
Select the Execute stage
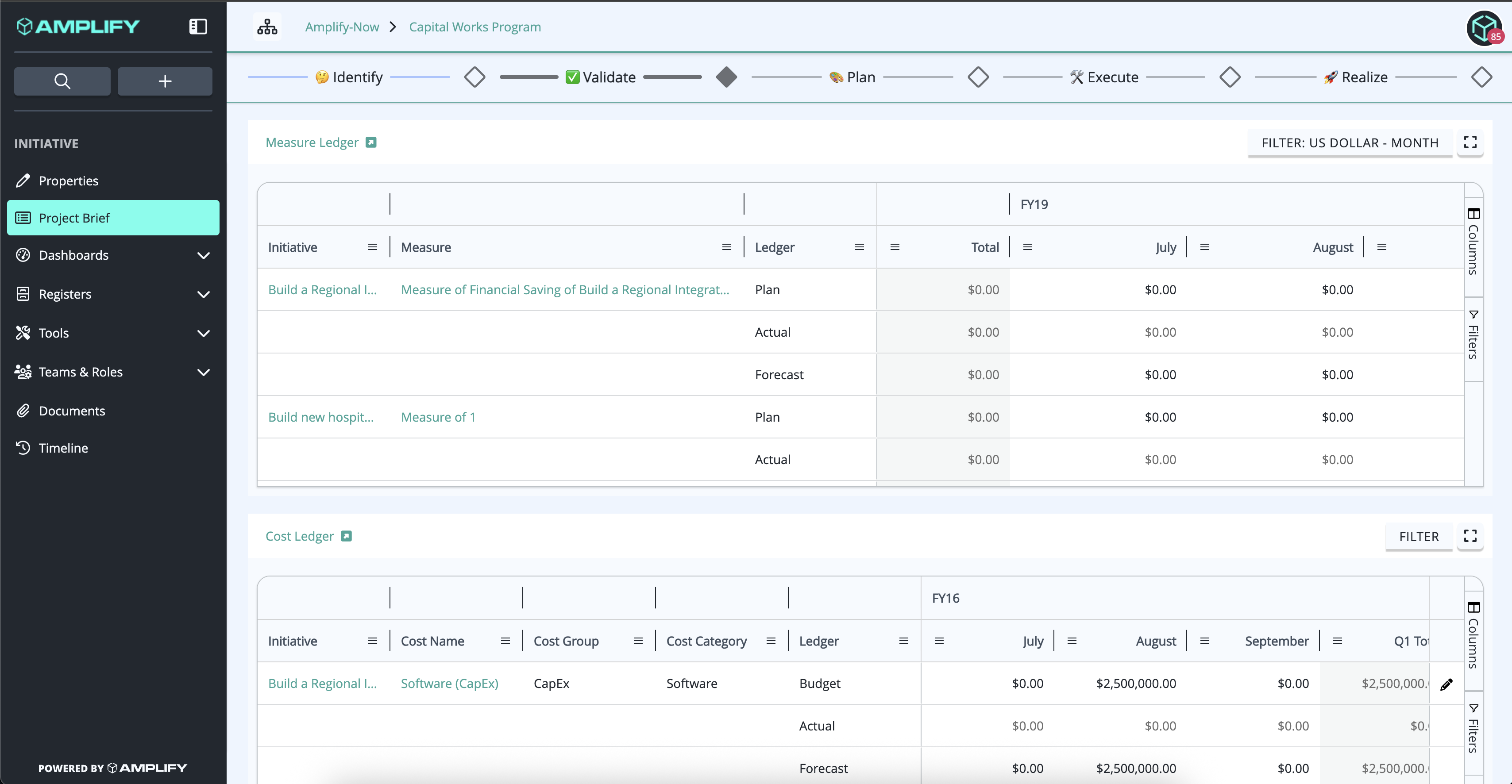(1104, 77)
